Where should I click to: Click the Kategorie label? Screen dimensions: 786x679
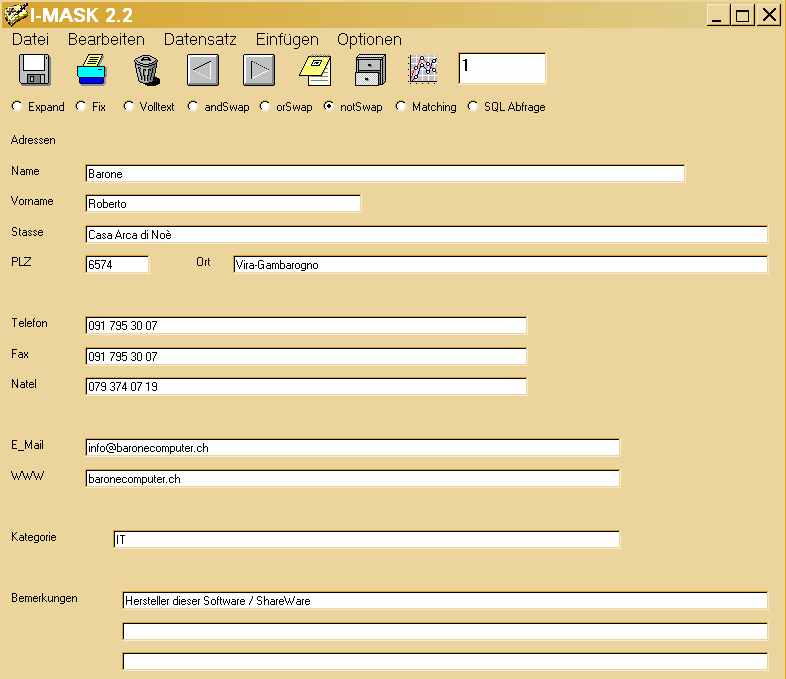point(34,537)
